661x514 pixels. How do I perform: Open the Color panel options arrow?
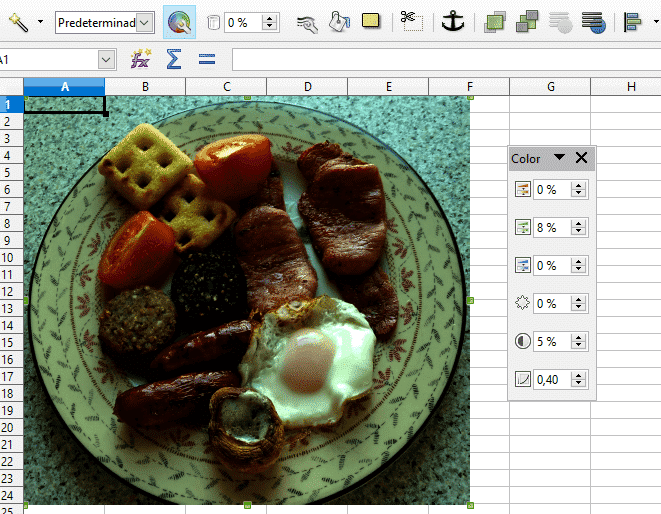559,157
